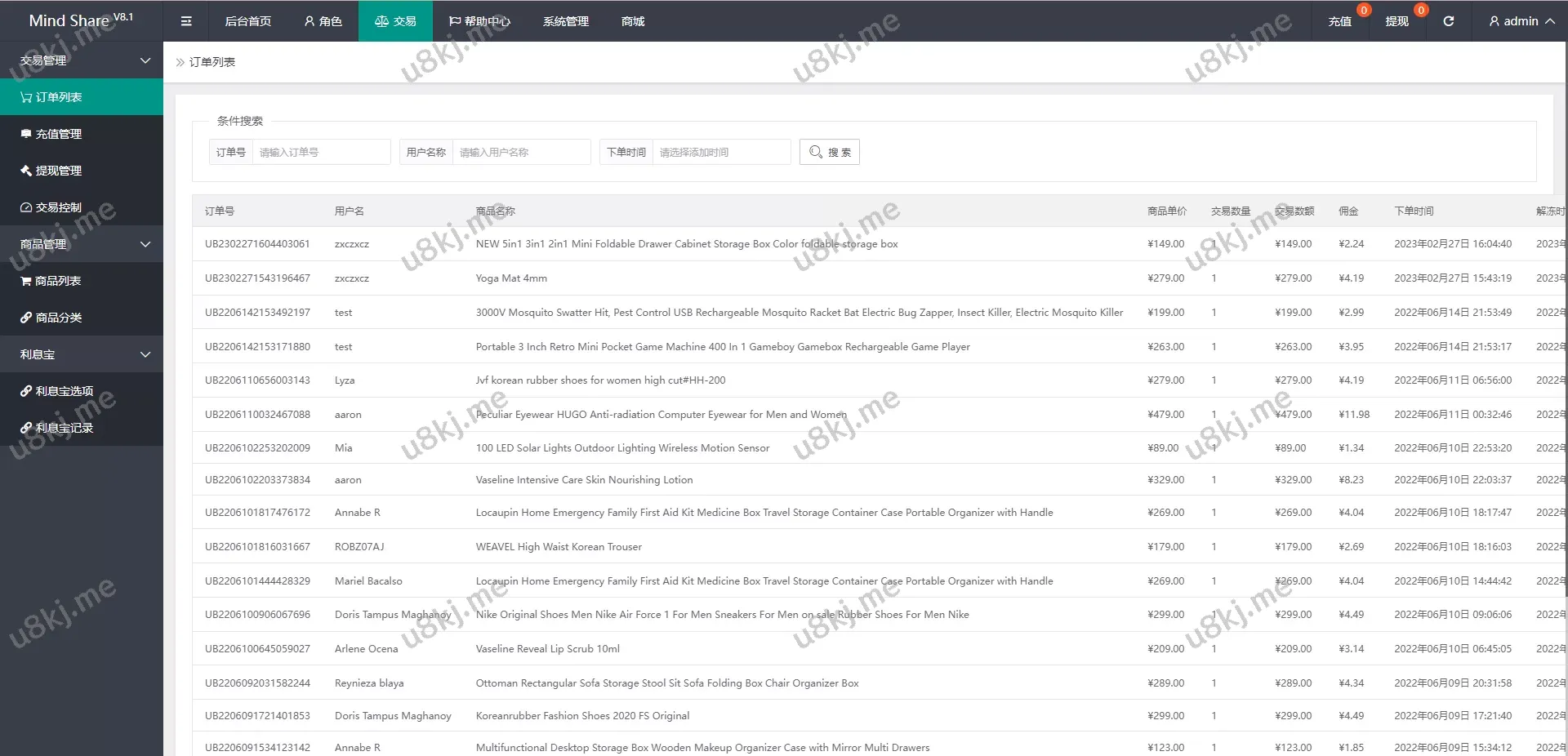The image size is (1568, 756).
Task: Open 商品列表 in the sidebar
Action: pyautogui.click(x=57, y=281)
